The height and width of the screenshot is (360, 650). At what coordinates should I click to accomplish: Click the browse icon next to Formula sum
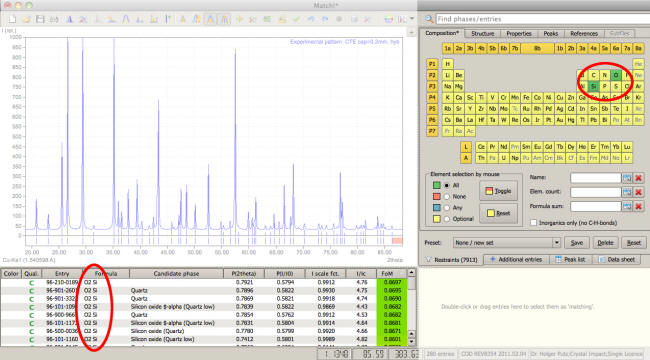coord(627,206)
